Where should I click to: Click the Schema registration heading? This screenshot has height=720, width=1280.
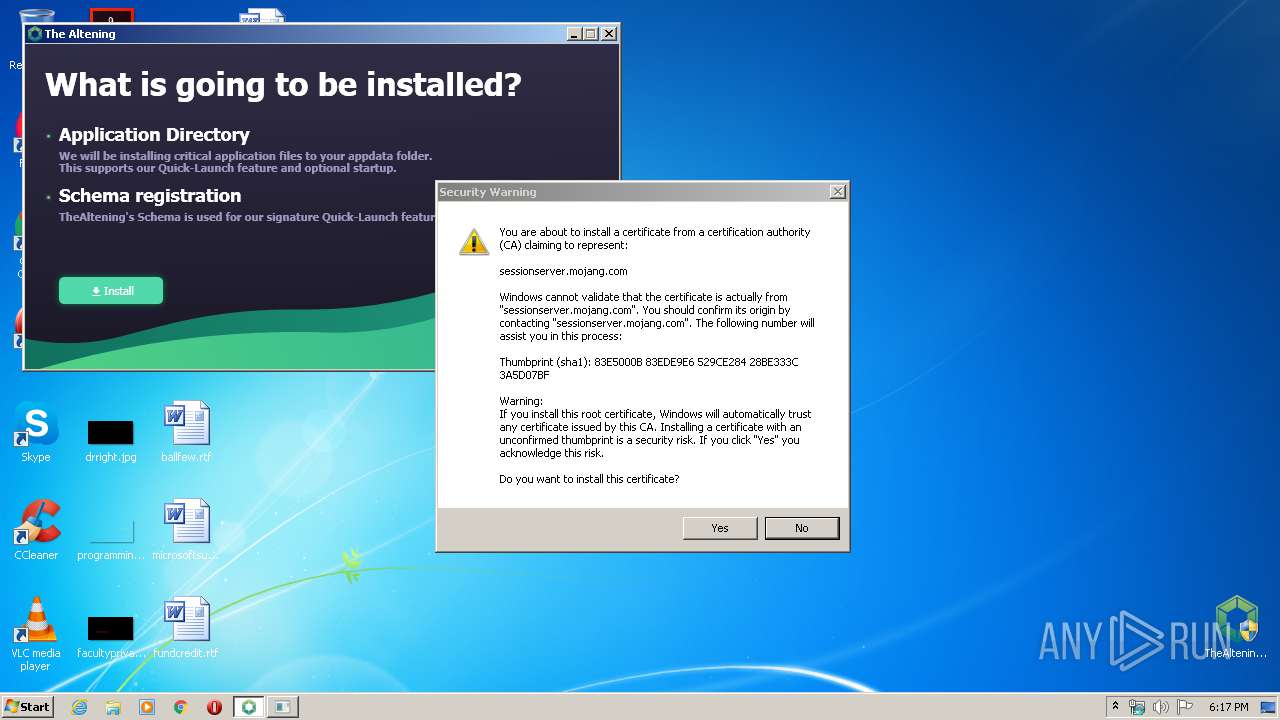point(150,195)
